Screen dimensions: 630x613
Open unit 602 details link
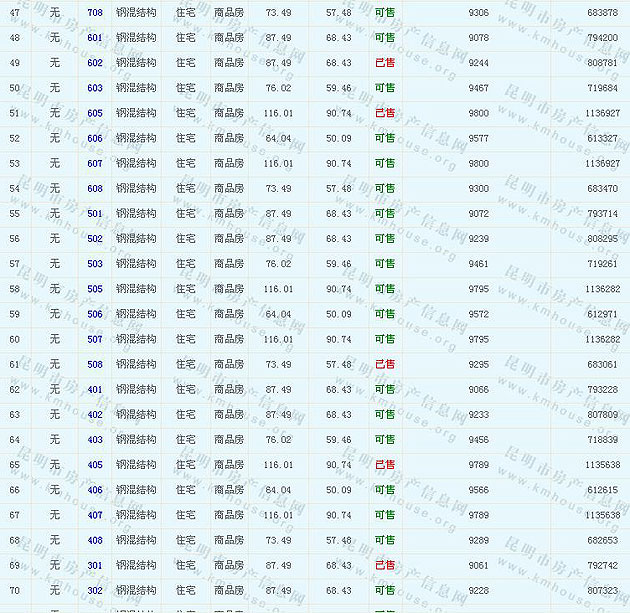tap(95, 63)
